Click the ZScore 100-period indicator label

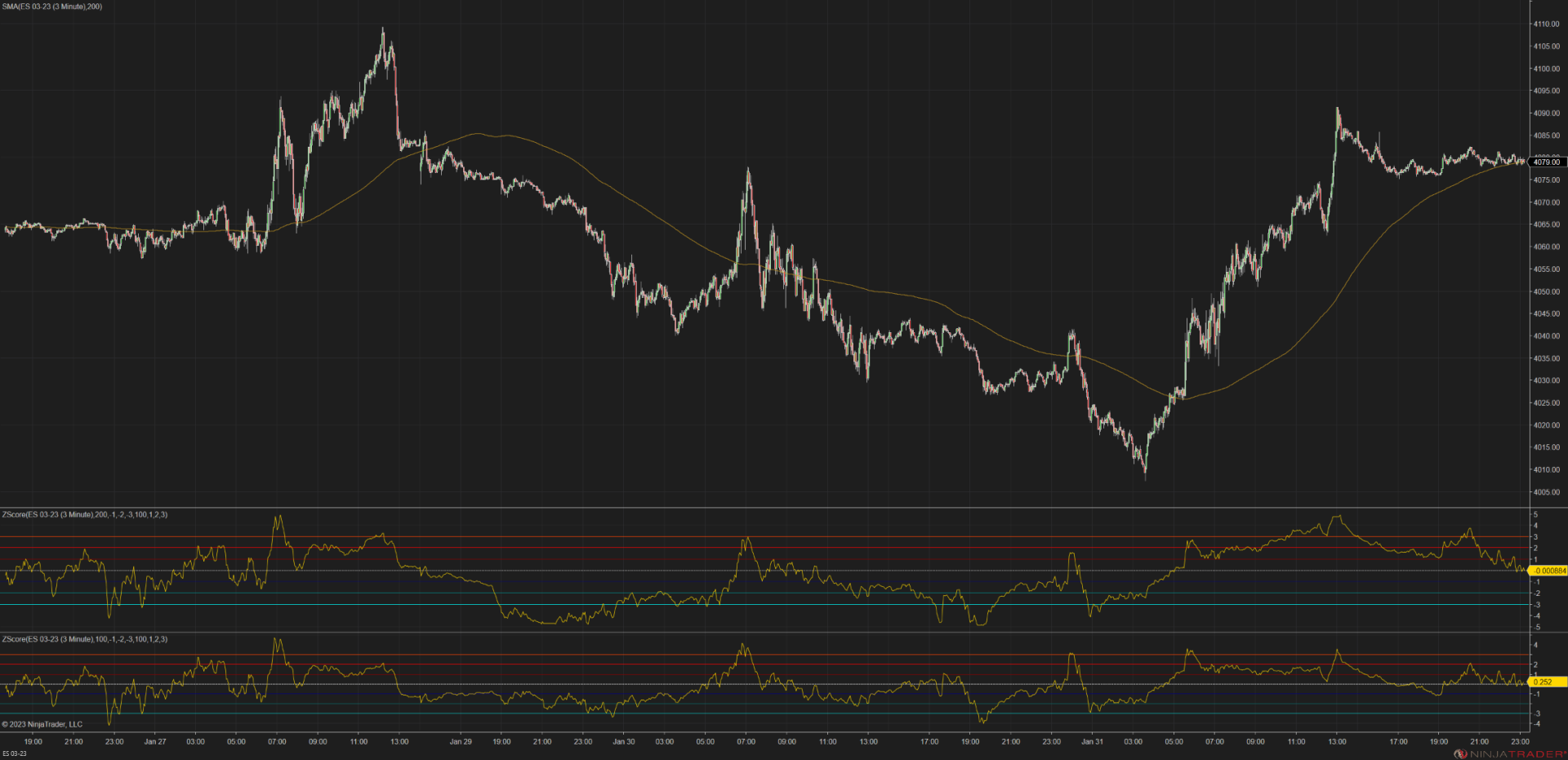pyautogui.click(x=85, y=639)
